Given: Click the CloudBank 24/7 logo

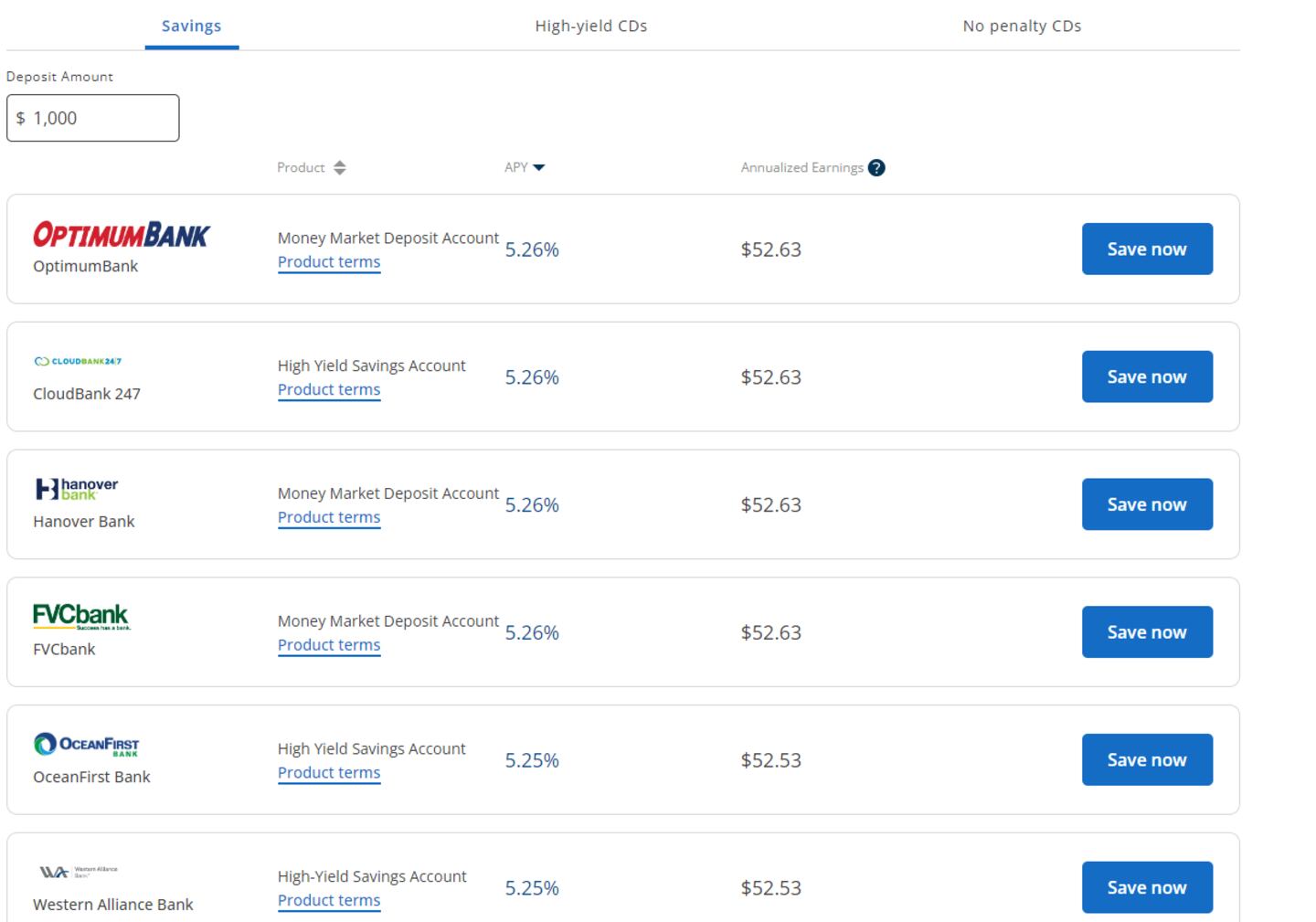Looking at the screenshot, I should coord(78,362).
